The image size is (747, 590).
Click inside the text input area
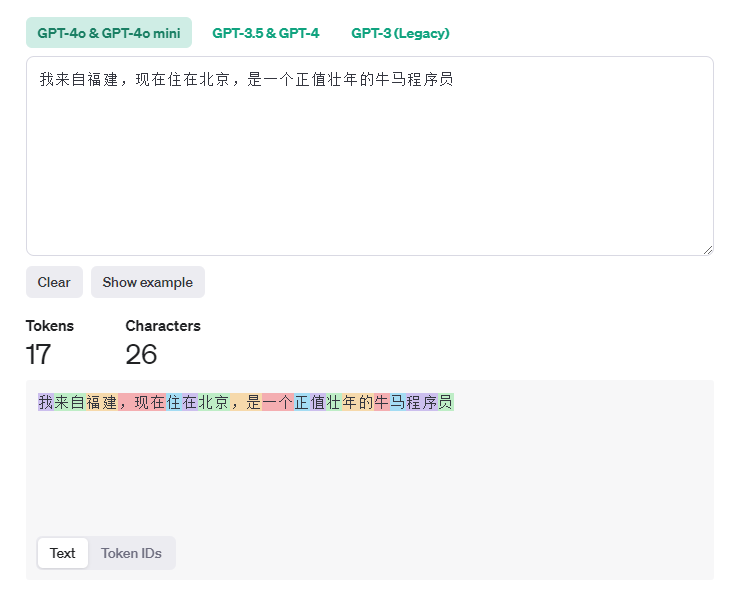[x=369, y=160]
